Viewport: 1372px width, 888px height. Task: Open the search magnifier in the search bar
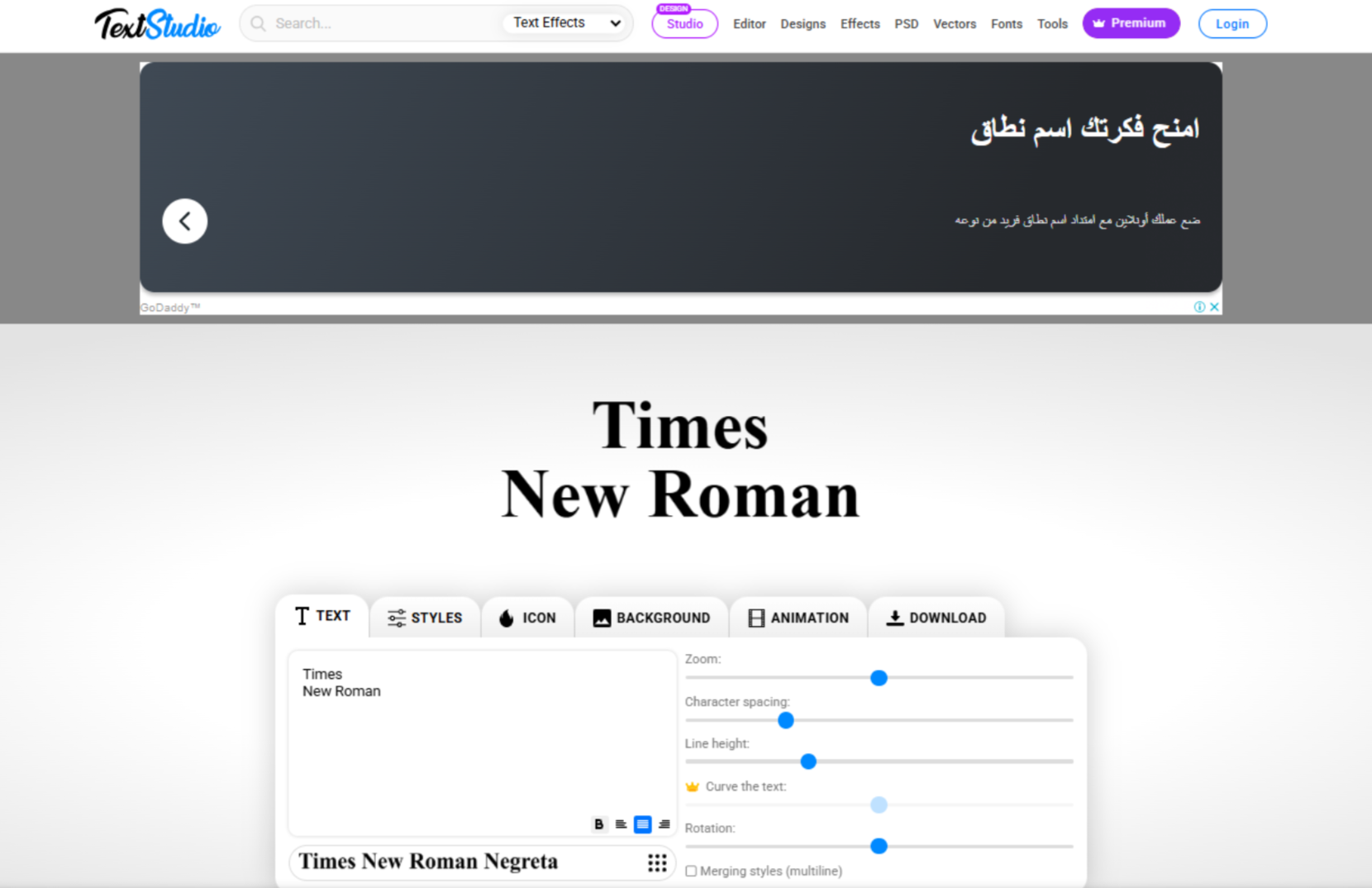pyautogui.click(x=258, y=23)
